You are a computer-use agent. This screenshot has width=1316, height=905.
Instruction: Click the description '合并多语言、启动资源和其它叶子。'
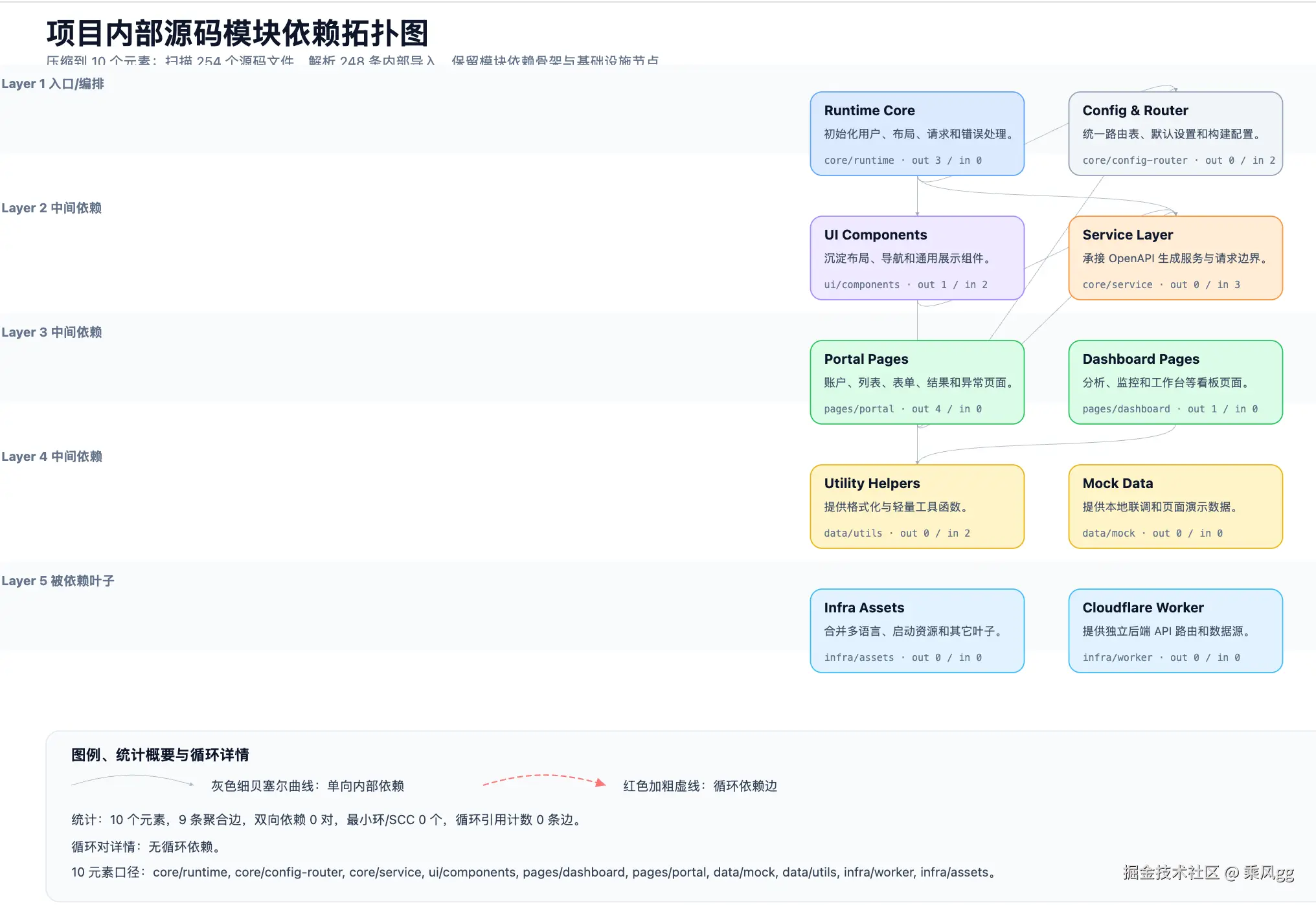point(915,631)
